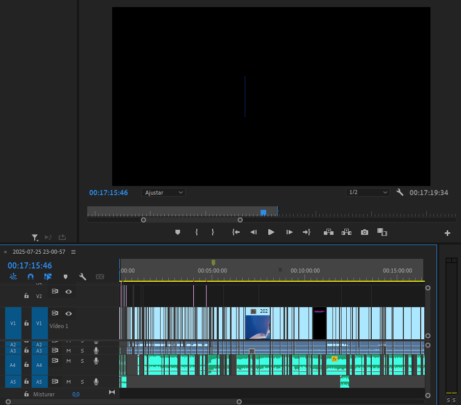Solo audio track A5
Image resolution: width=461 pixels, height=405 pixels.
[x=82, y=382]
